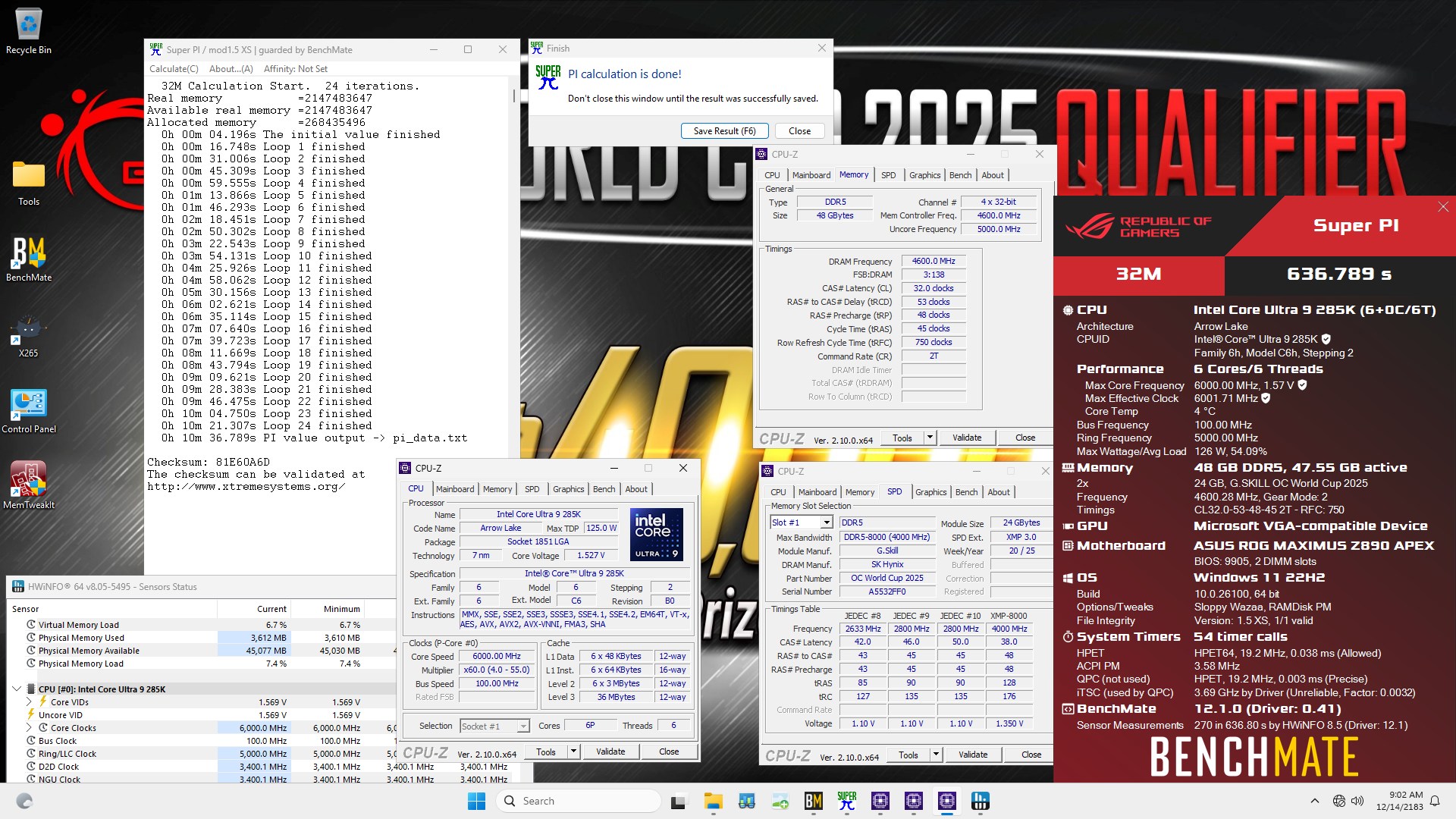
Task: Click Close in the Finish dialog
Action: (799, 131)
